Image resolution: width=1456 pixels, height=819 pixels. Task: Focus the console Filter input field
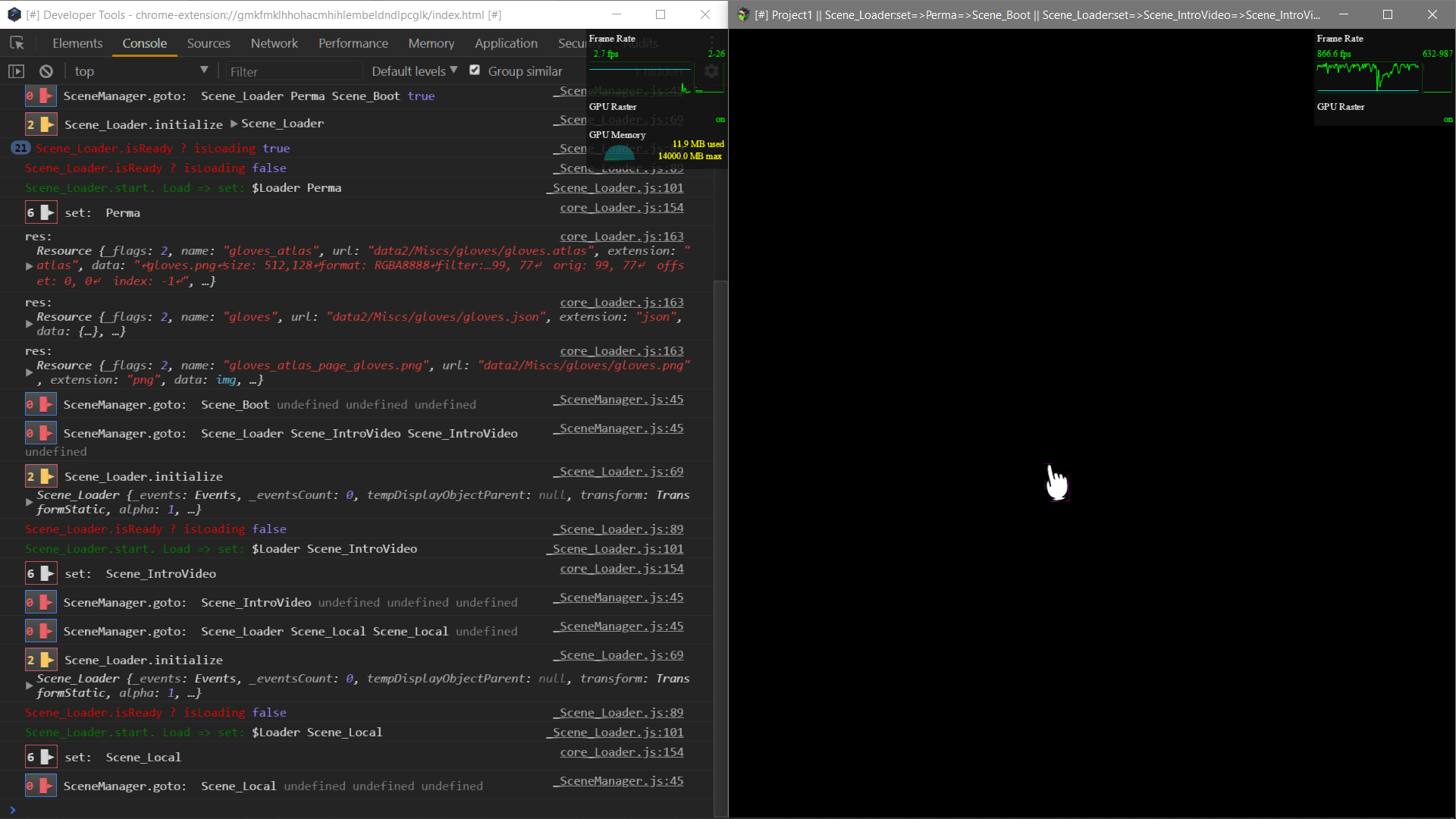point(294,71)
